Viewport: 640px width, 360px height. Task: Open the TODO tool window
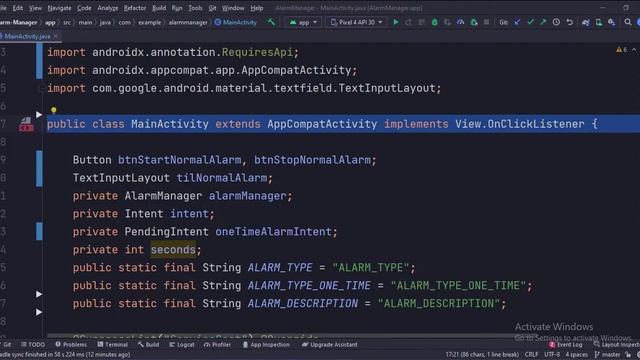click(x=33, y=344)
